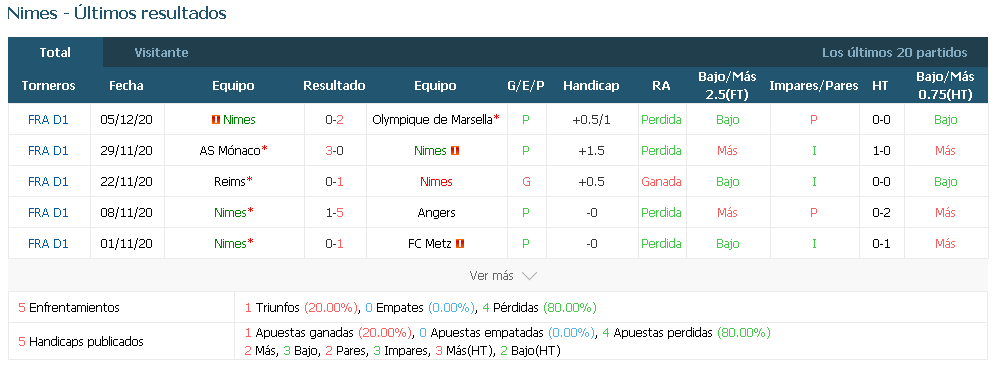The image size is (1000, 367).
Task: Open FRA D1 link for 22/11/20 match
Action: (48, 182)
